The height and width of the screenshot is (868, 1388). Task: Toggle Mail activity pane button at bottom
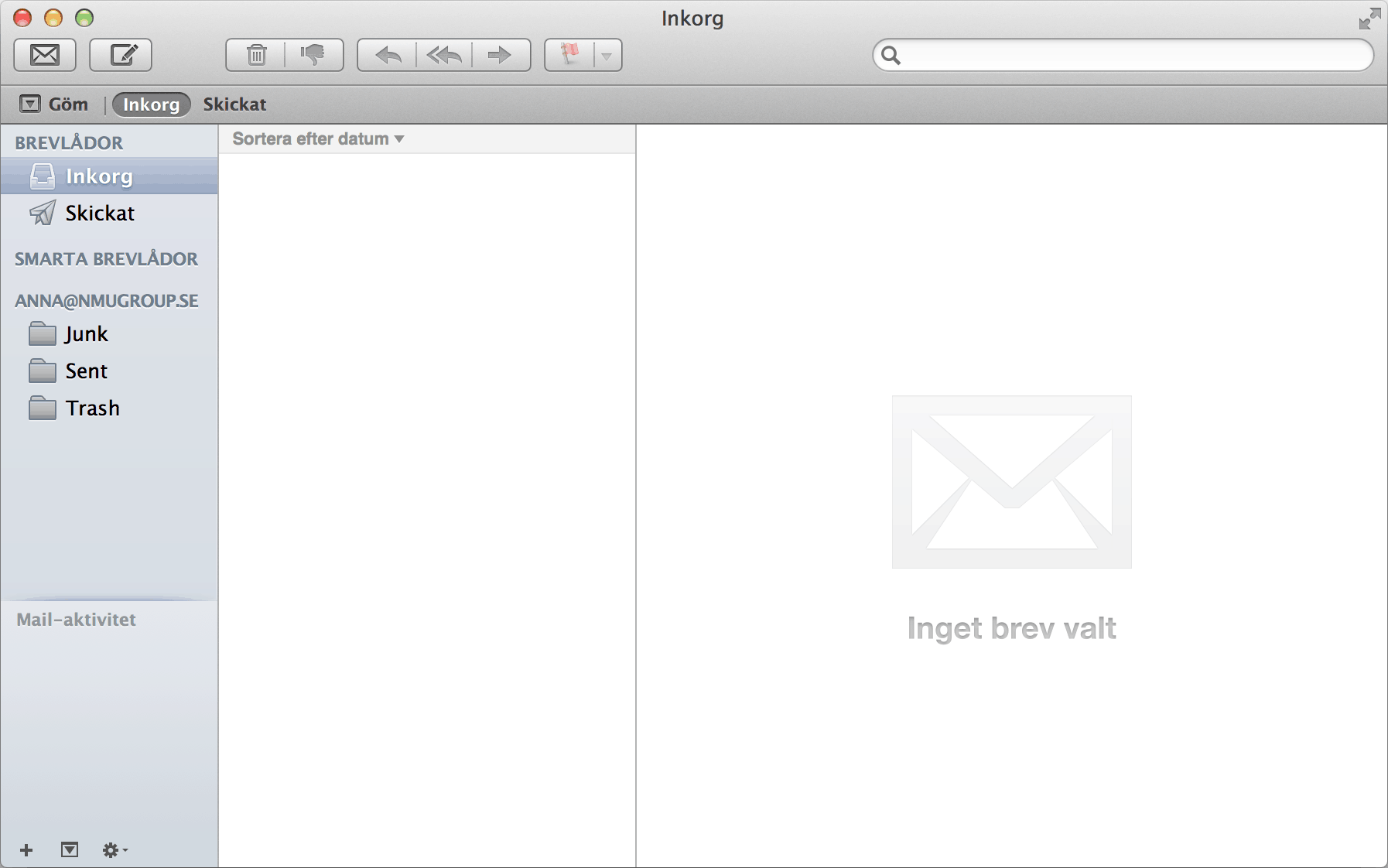[70, 850]
